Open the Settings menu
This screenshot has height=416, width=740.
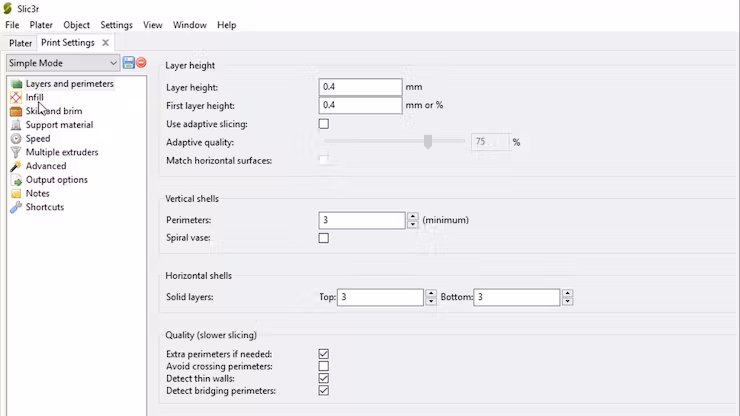click(116, 25)
